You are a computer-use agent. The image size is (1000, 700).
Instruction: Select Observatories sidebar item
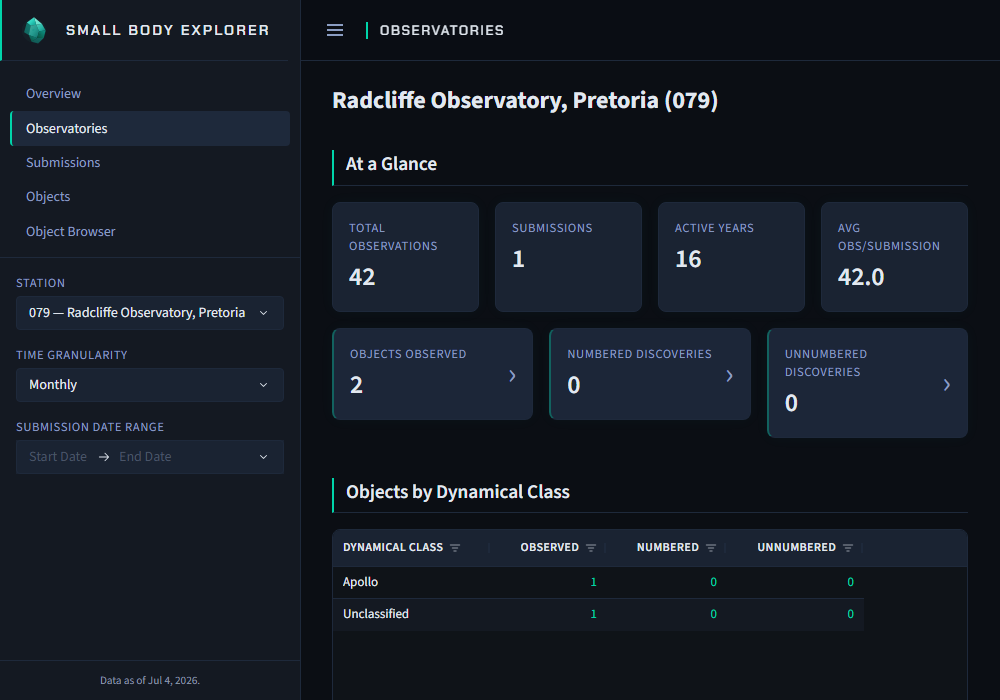[150, 128]
